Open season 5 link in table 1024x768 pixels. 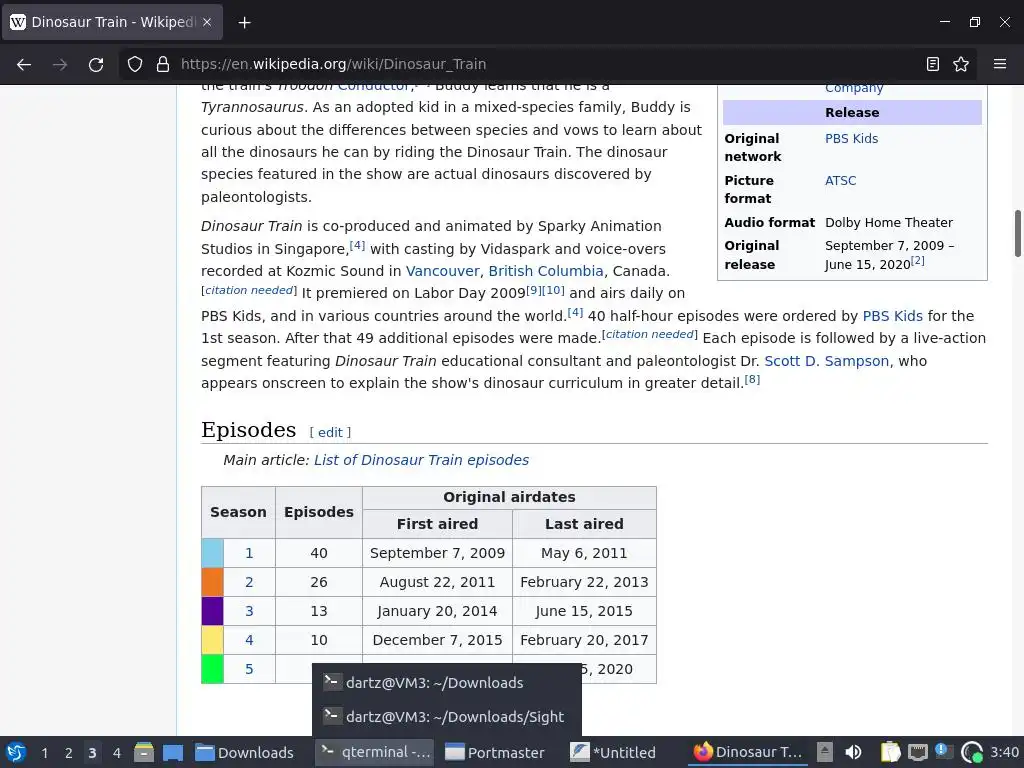(x=249, y=669)
